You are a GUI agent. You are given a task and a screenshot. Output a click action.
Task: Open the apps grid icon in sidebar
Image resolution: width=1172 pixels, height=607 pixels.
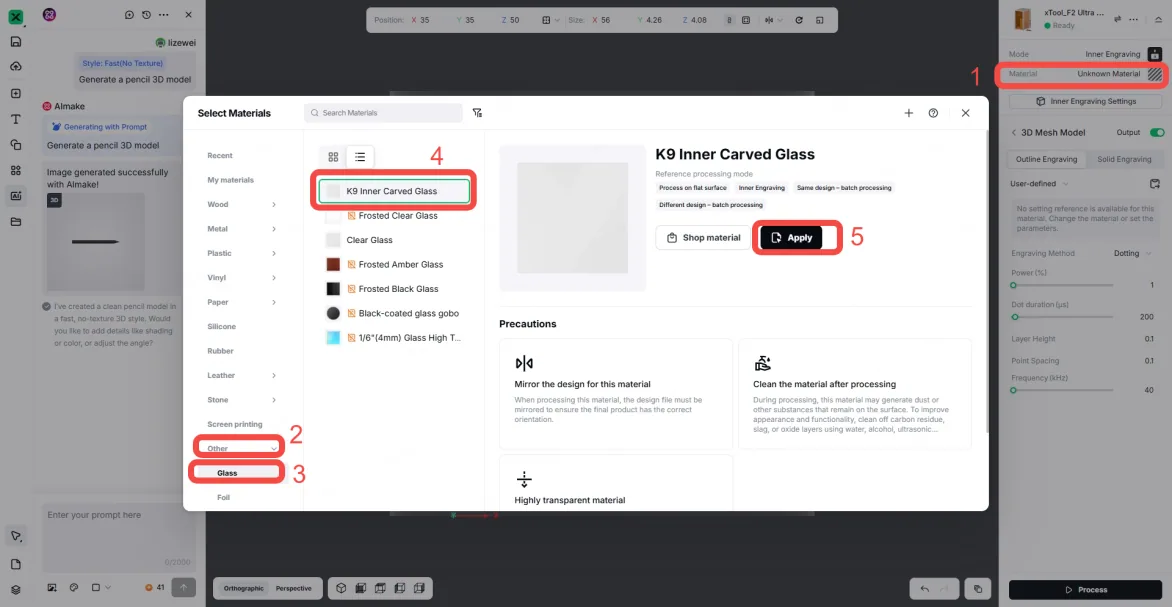pos(16,170)
